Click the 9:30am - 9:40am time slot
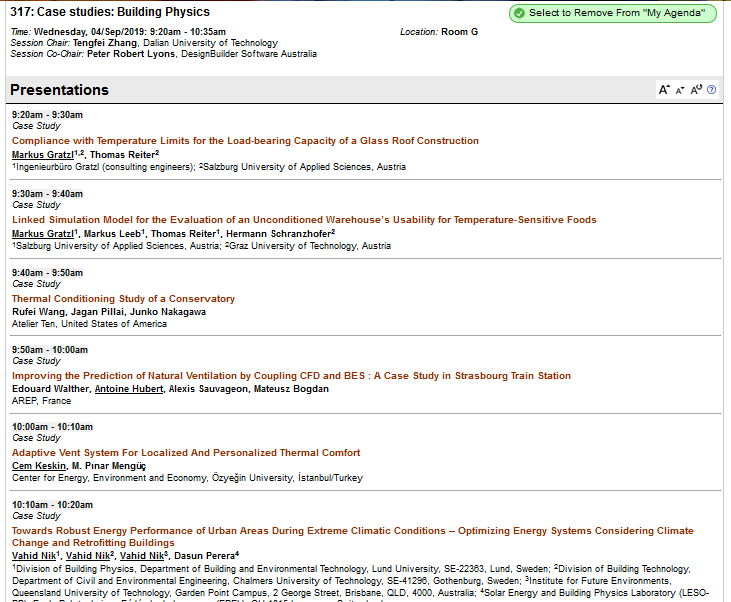 coord(48,194)
